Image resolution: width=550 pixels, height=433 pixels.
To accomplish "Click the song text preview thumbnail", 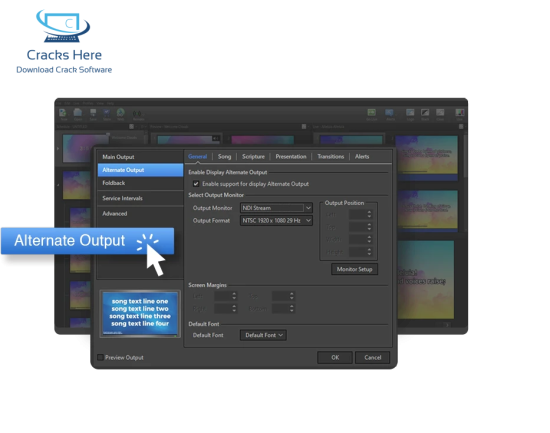I will 140,314.
